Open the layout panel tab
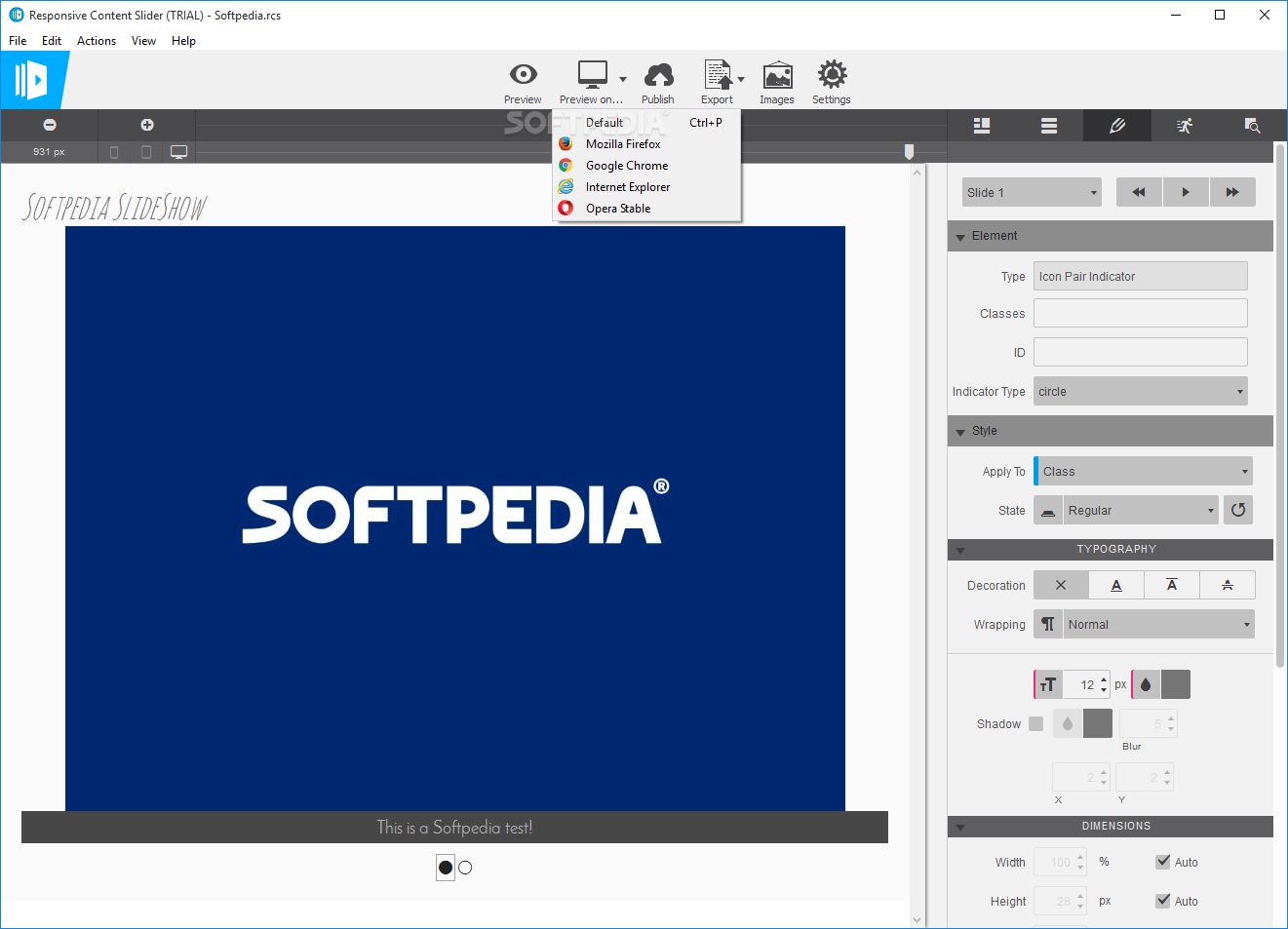The width and height of the screenshot is (1288, 929). 982,126
